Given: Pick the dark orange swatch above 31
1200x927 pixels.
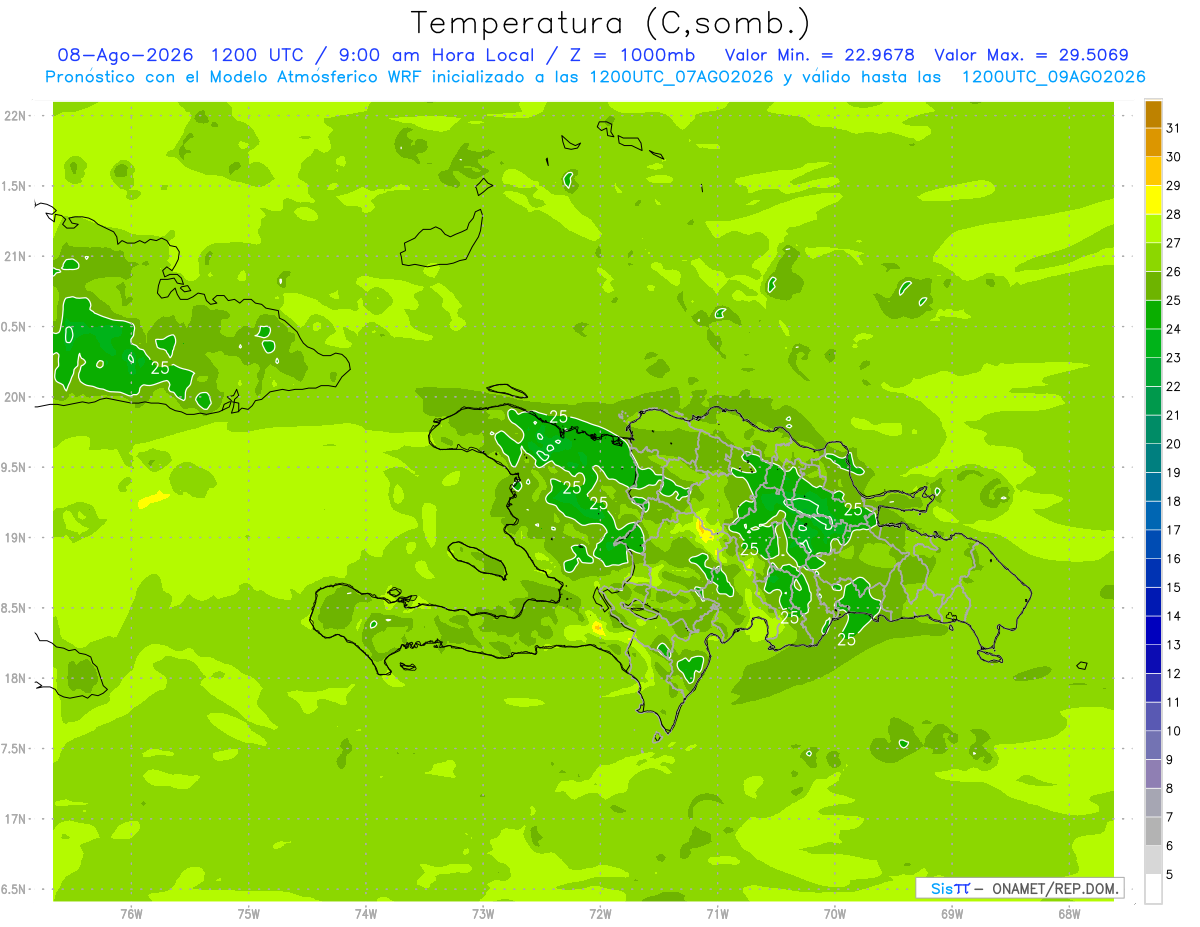Looking at the screenshot, I should pyautogui.click(x=1153, y=114).
